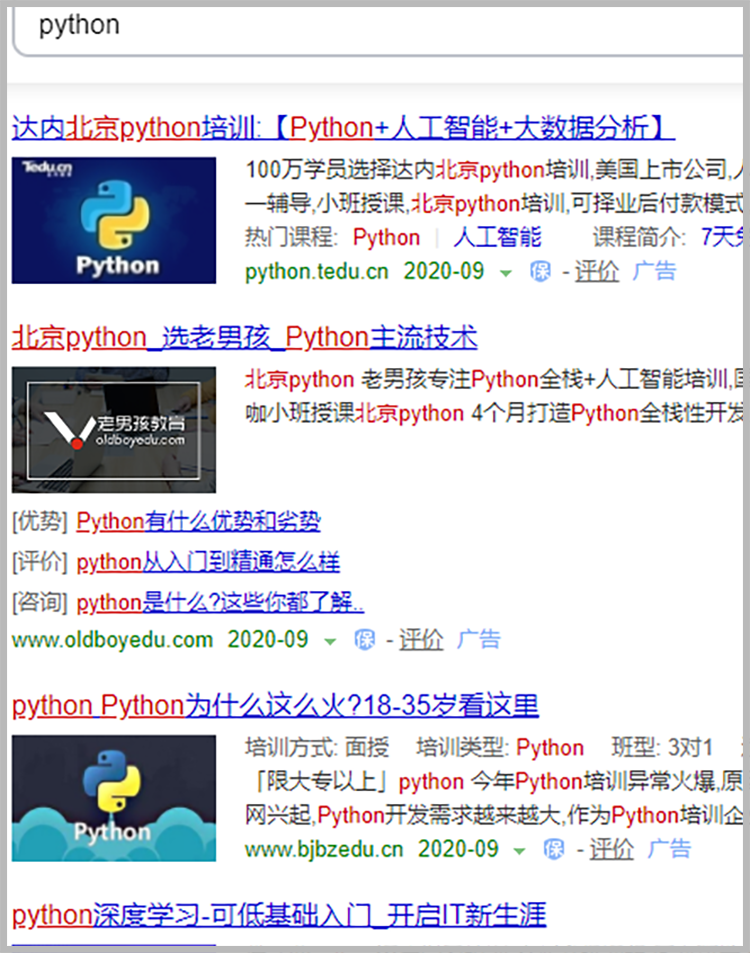The height and width of the screenshot is (953, 750).
Task: Visit www.oldboyedu.com green URL
Action: pyautogui.click(x=112, y=640)
